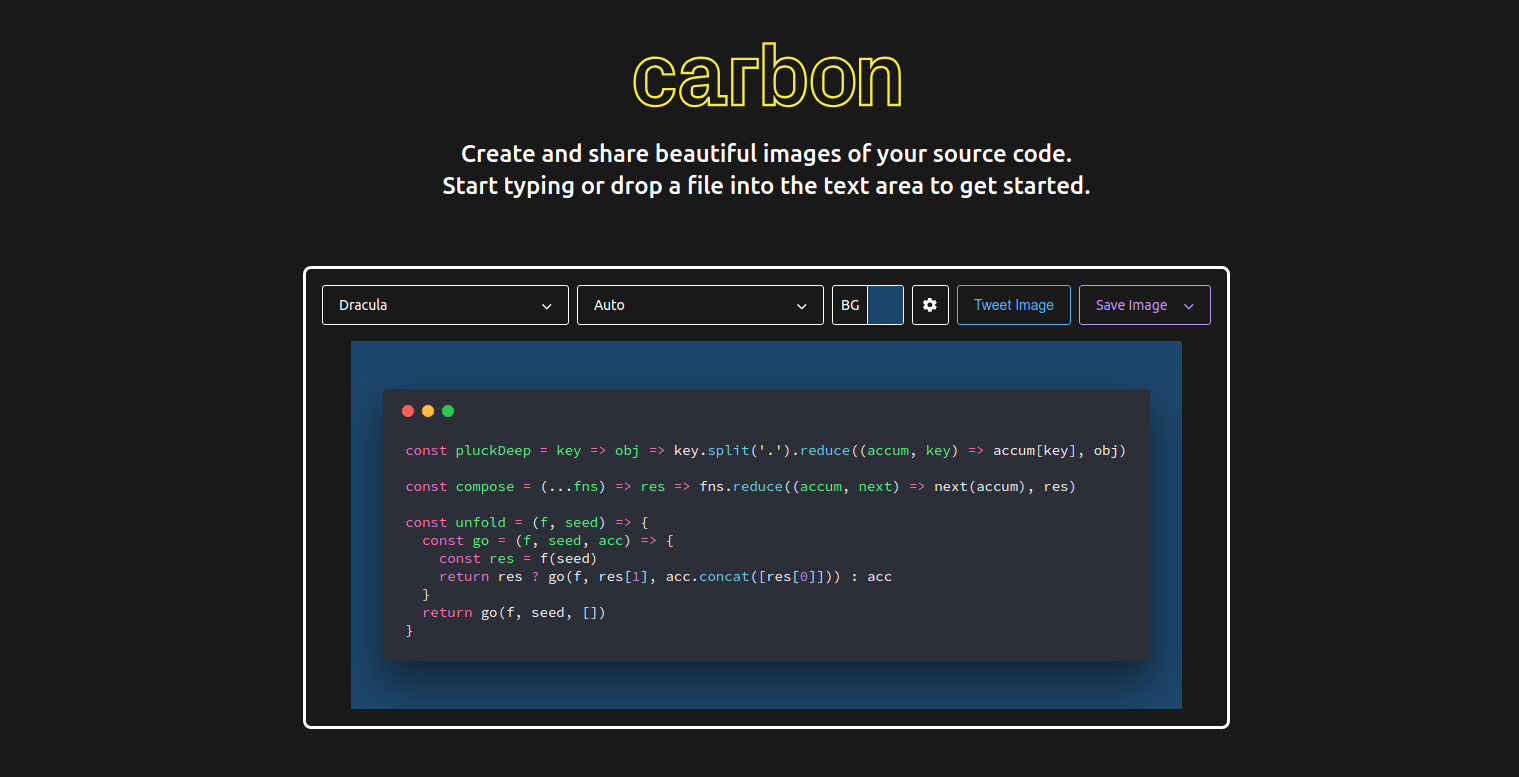Click the BG label in toolbar
The height and width of the screenshot is (777, 1519).
tap(850, 305)
